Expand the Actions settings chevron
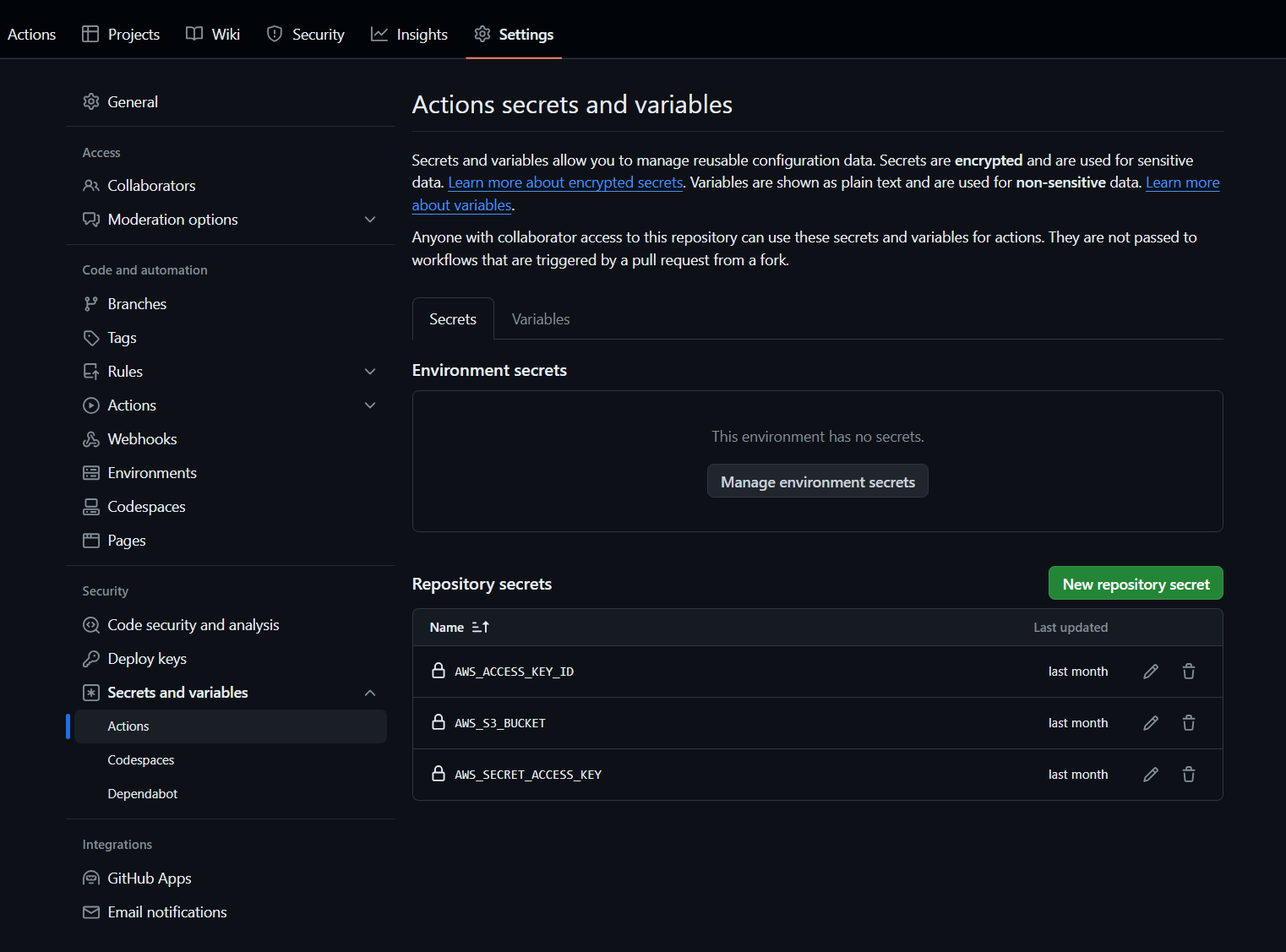Image resolution: width=1286 pixels, height=952 pixels. [370, 405]
